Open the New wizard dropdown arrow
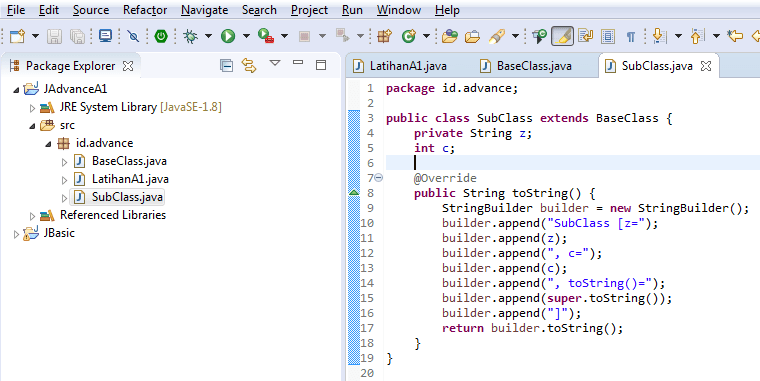Viewport: 760px width, 381px height. [35, 36]
